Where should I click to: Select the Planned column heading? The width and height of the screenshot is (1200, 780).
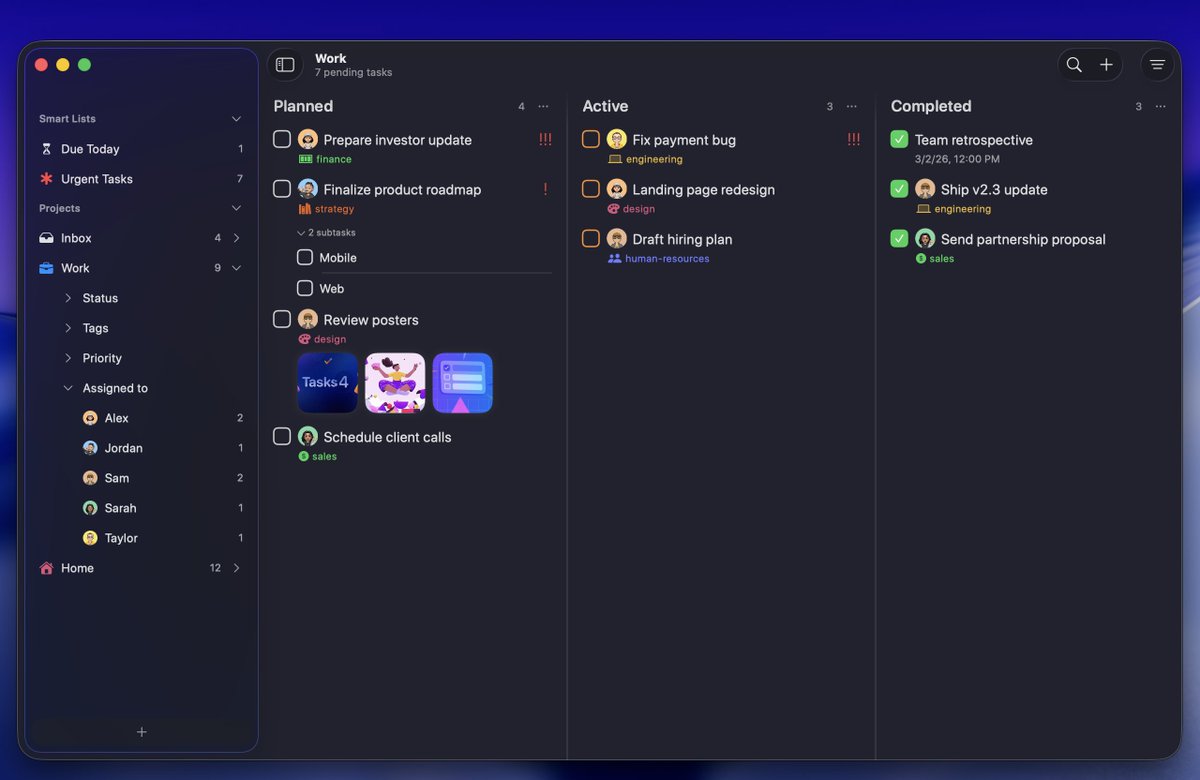303,106
